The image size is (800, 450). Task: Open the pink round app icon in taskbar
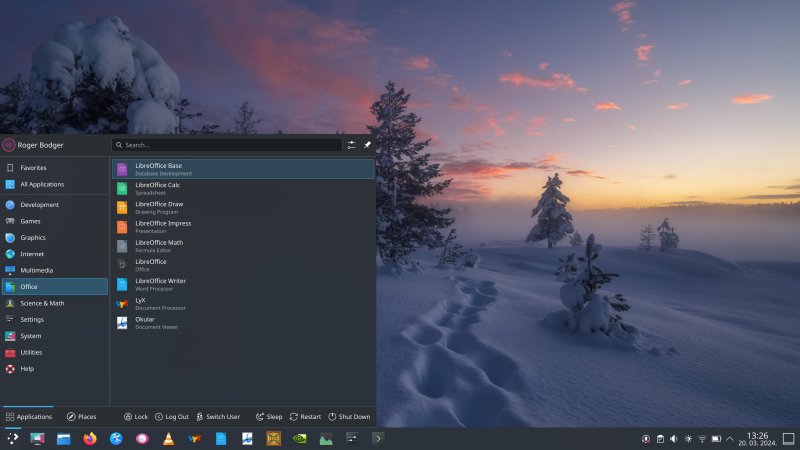point(142,439)
